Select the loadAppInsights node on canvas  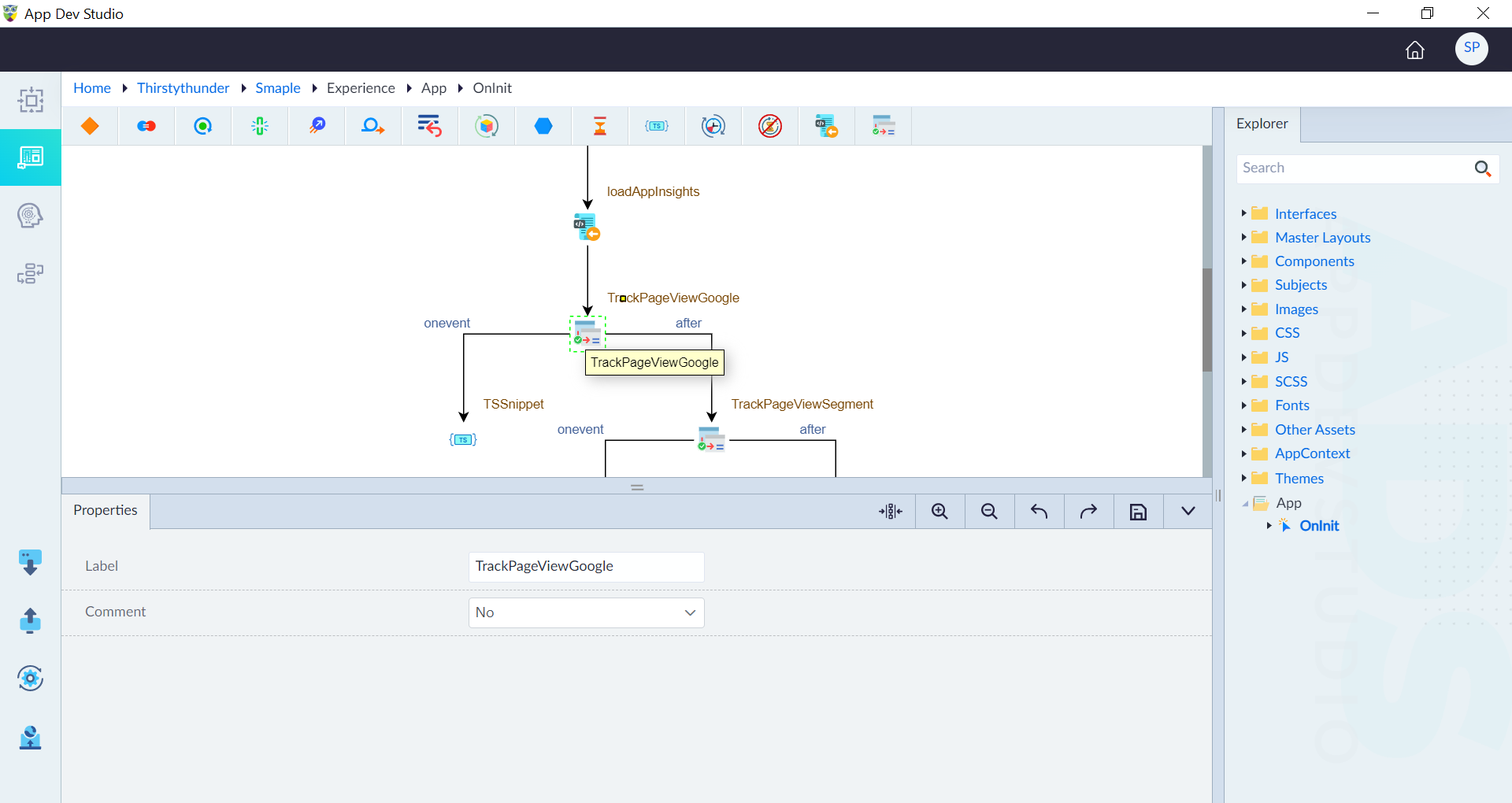587,227
